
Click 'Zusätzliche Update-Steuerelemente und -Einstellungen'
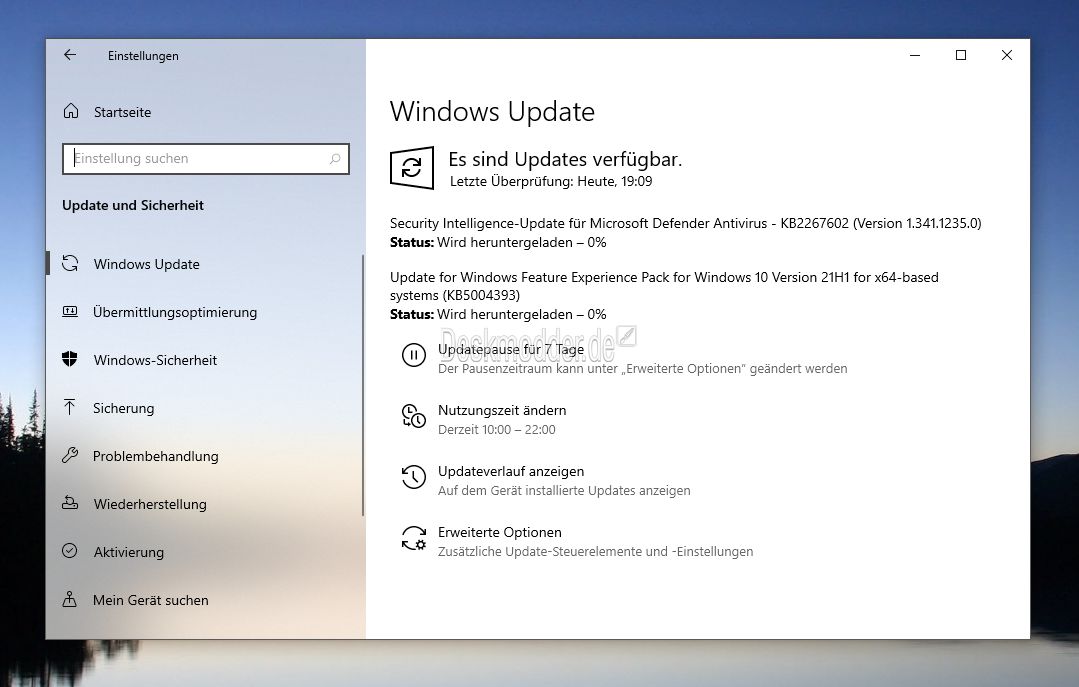[x=596, y=551]
